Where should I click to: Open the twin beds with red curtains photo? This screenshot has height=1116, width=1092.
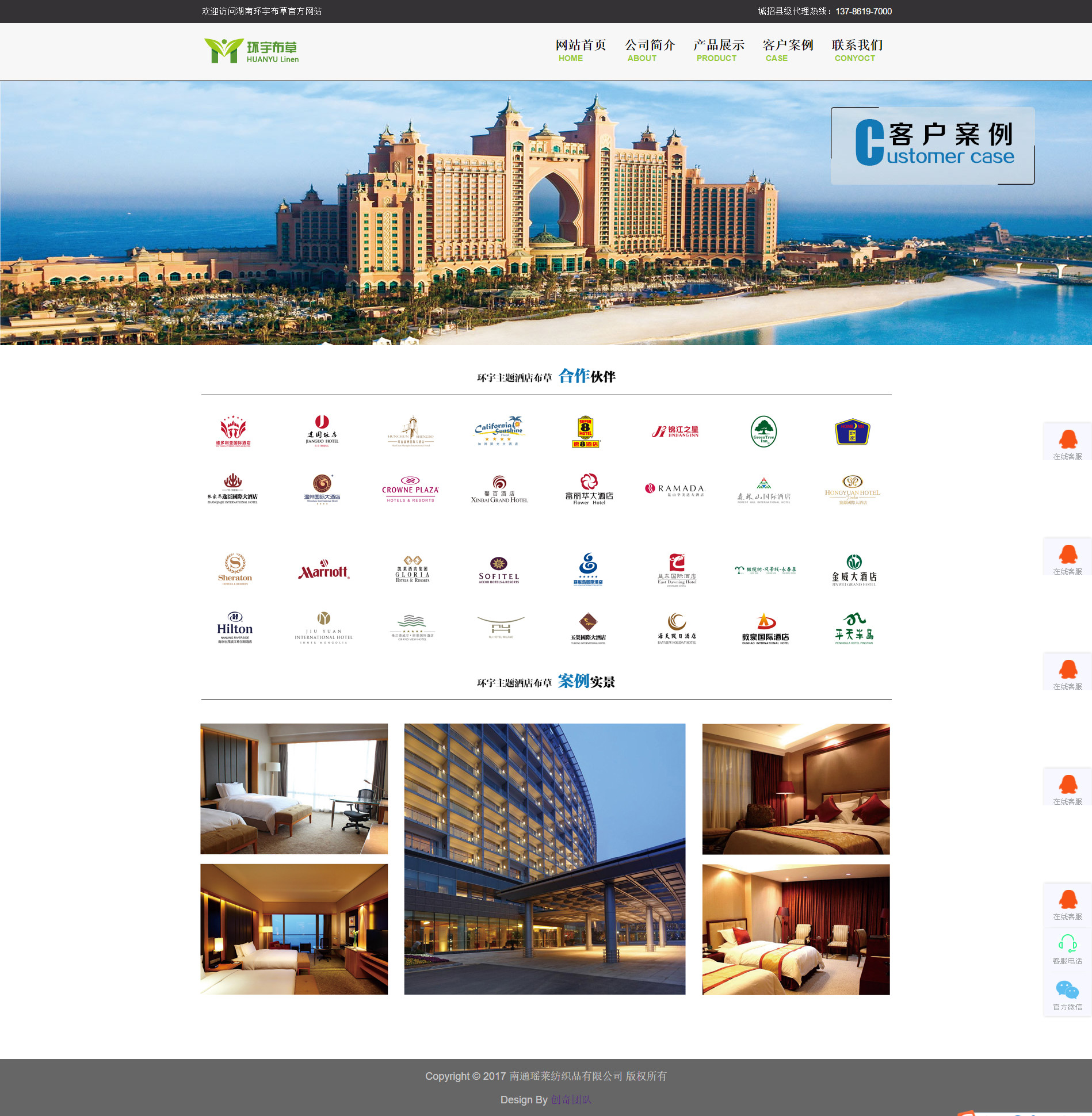click(x=796, y=929)
